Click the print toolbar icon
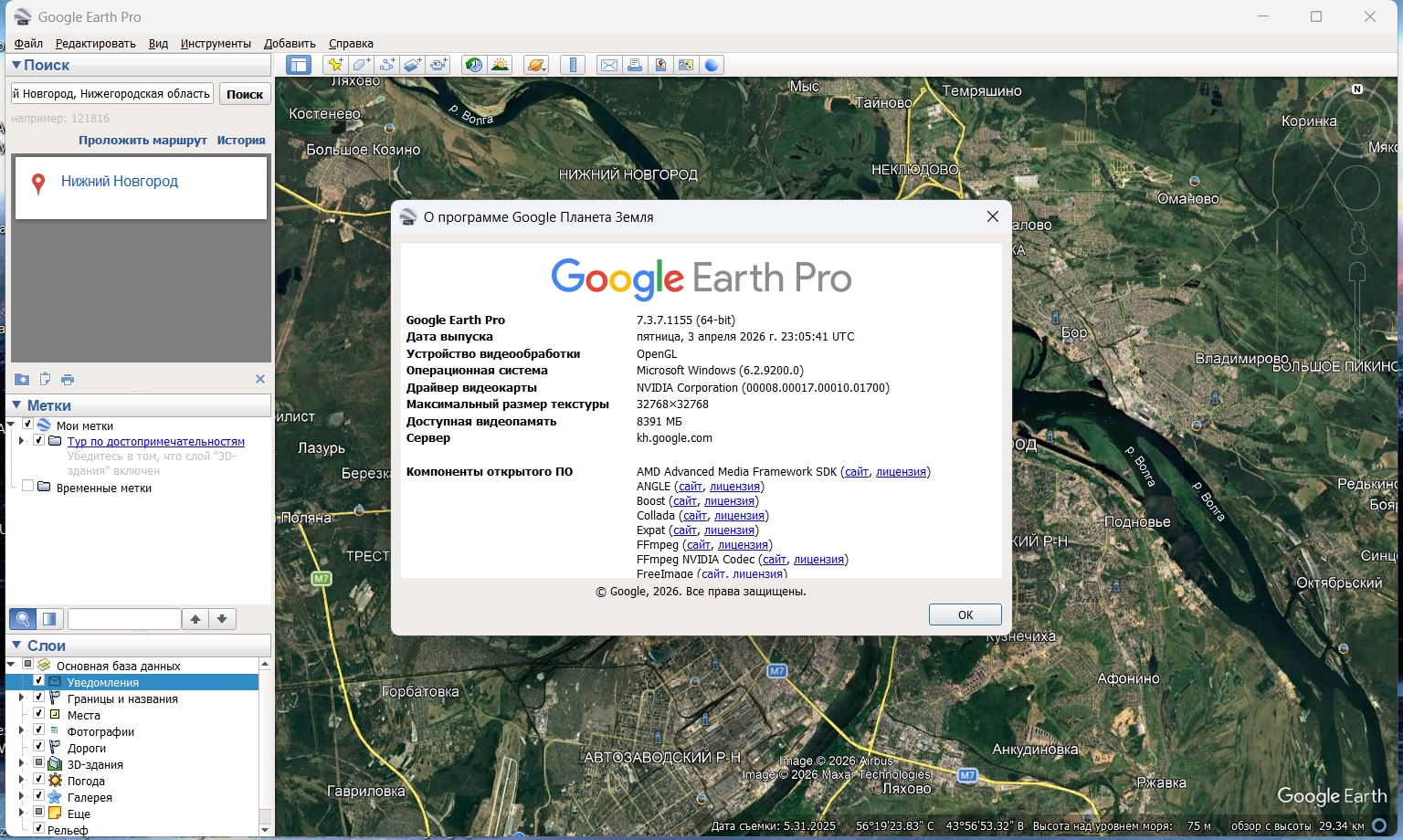This screenshot has height=840, width=1403. point(634,65)
